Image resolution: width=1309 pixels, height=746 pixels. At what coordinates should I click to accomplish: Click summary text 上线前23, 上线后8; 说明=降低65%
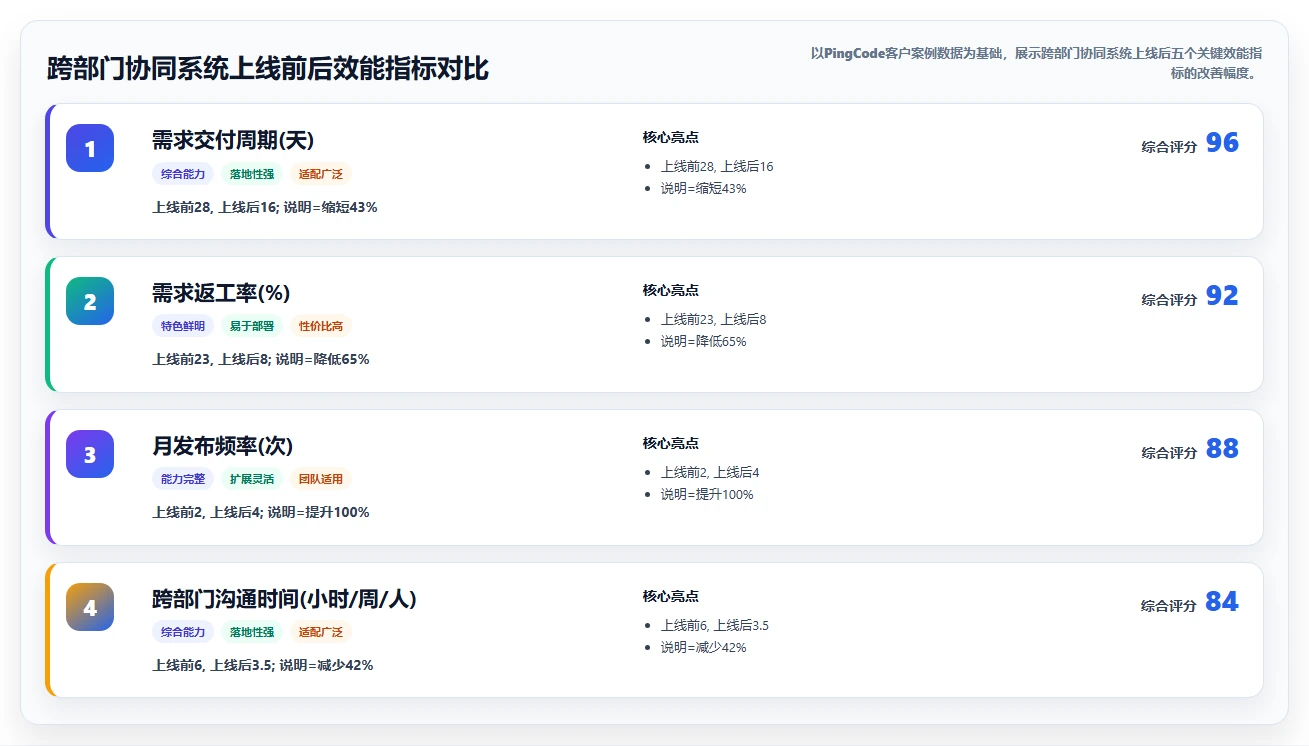coord(261,359)
